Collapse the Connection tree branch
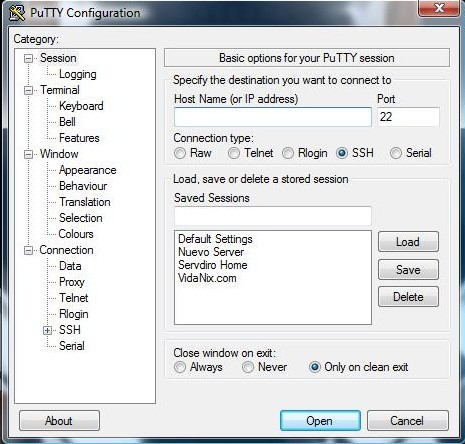465x444 pixels. 28,250
